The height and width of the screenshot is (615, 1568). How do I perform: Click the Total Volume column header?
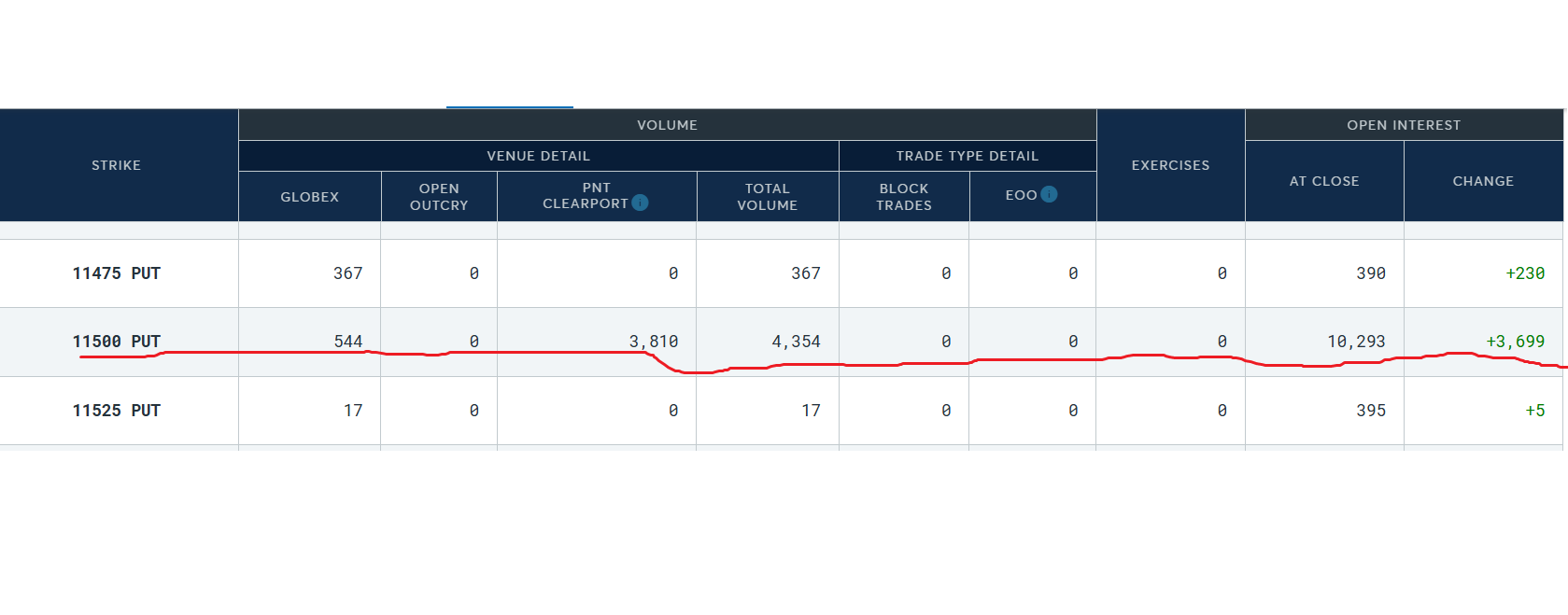click(x=767, y=197)
